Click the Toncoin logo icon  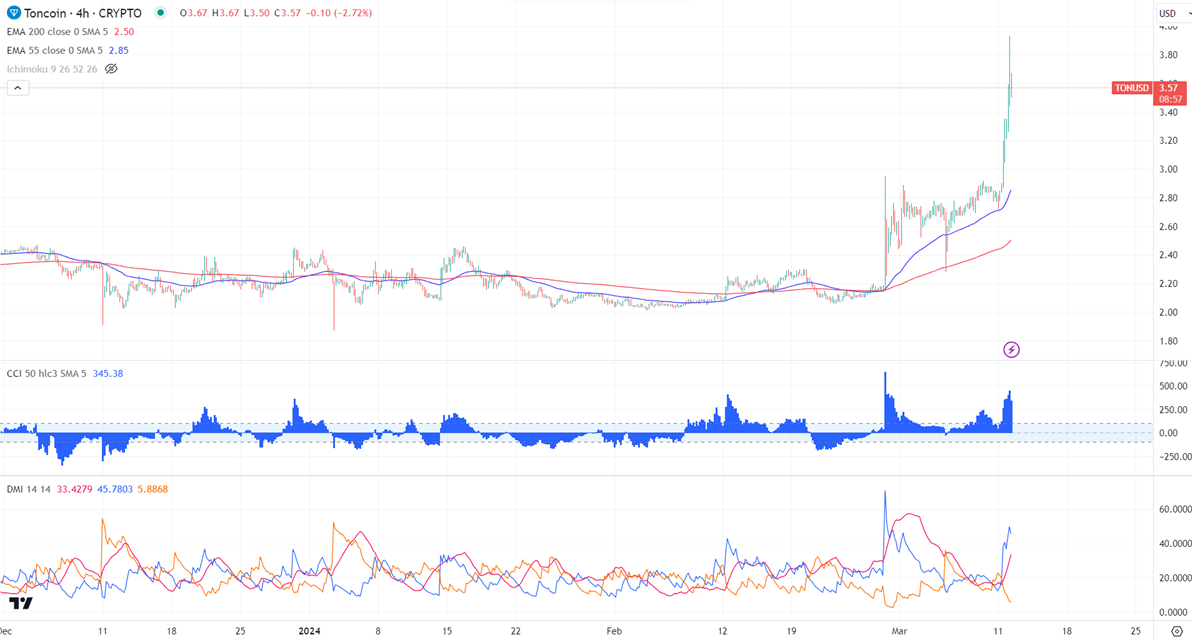pos(13,13)
